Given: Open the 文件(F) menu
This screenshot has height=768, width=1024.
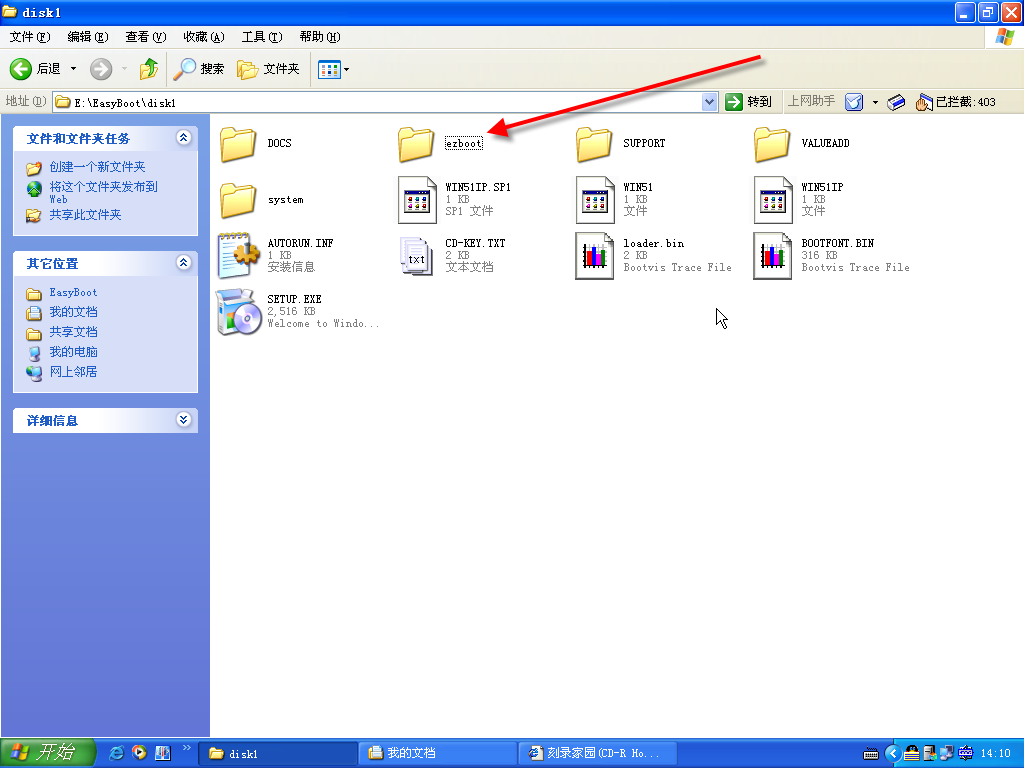Looking at the screenshot, I should tap(29, 37).
